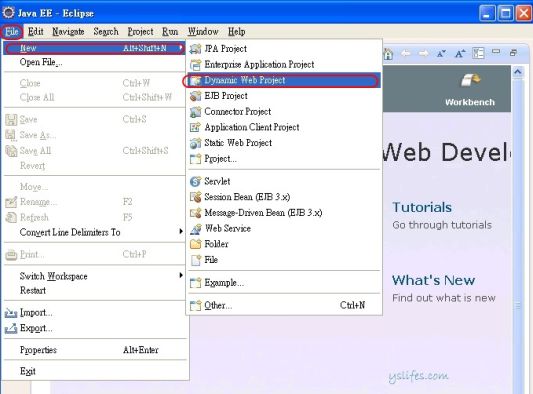Viewport: 533px width, 394px height.
Task: Maximize the Eclipse window
Action: [505, 14]
